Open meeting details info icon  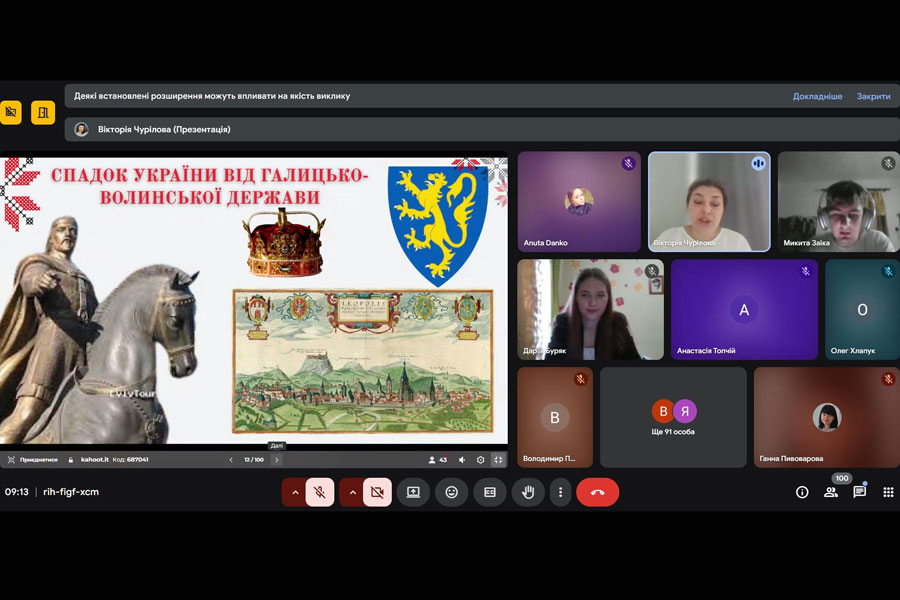click(x=802, y=492)
